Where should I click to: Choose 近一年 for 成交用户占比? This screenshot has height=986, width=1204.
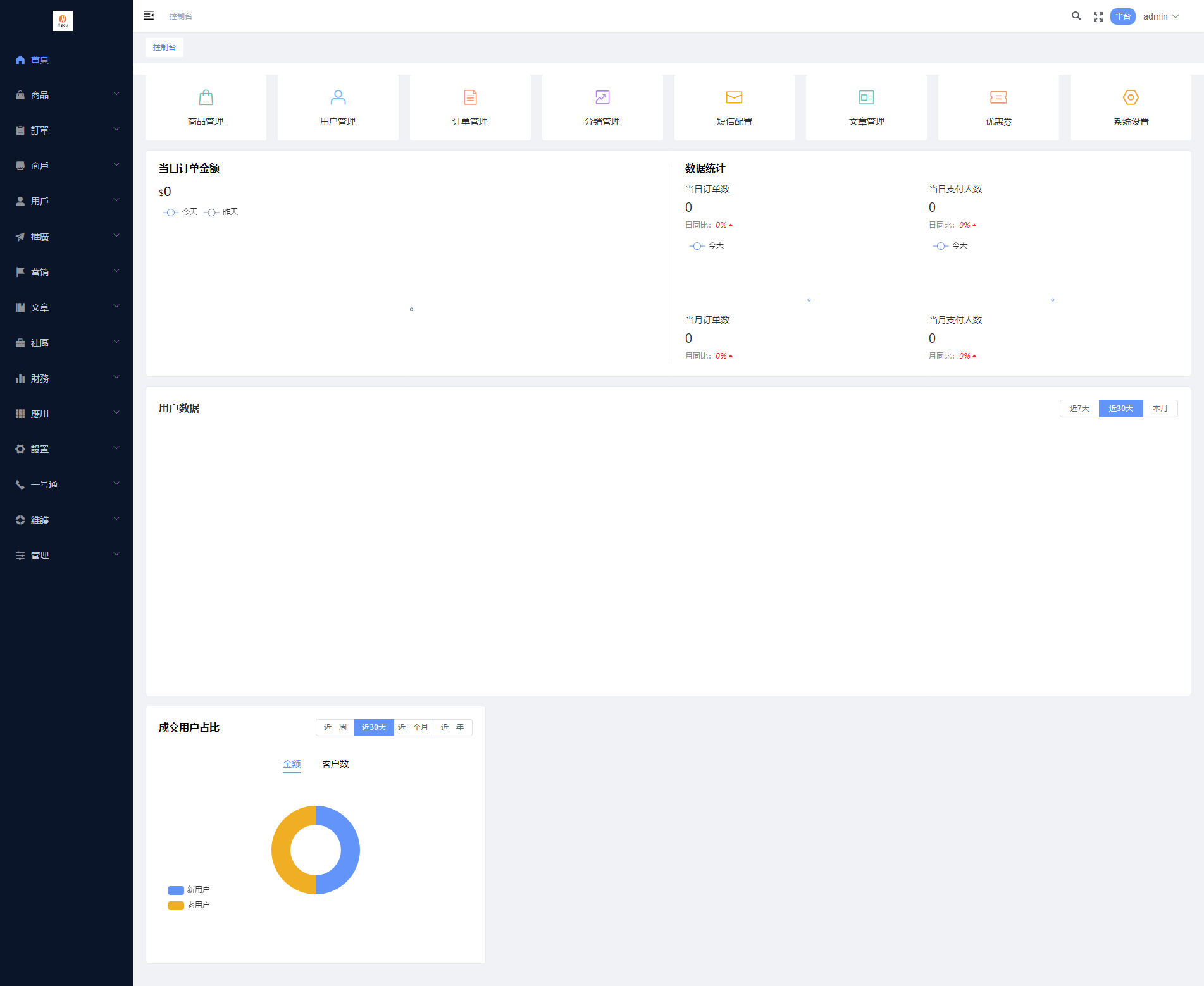tap(452, 727)
